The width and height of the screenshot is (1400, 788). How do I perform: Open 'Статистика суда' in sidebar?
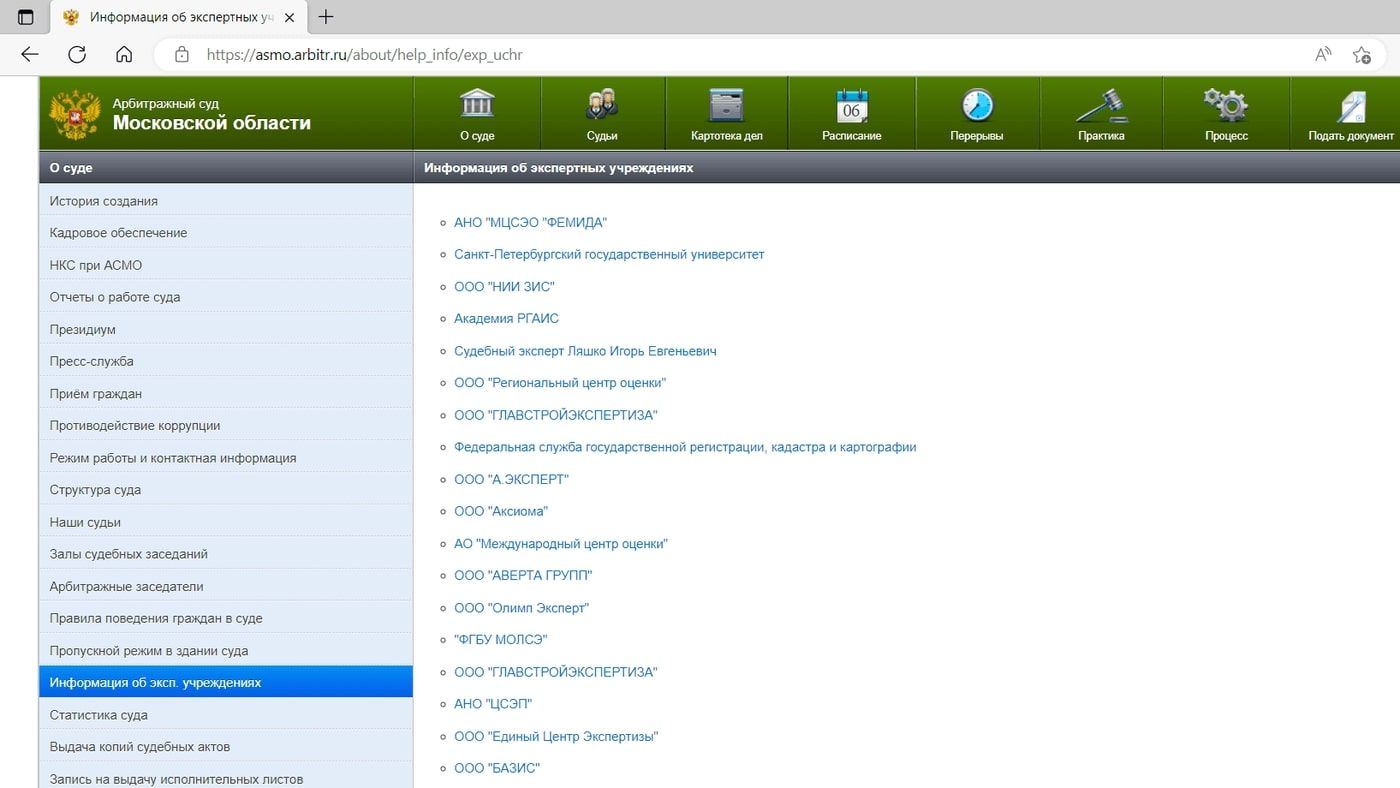[x=226, y=715]
